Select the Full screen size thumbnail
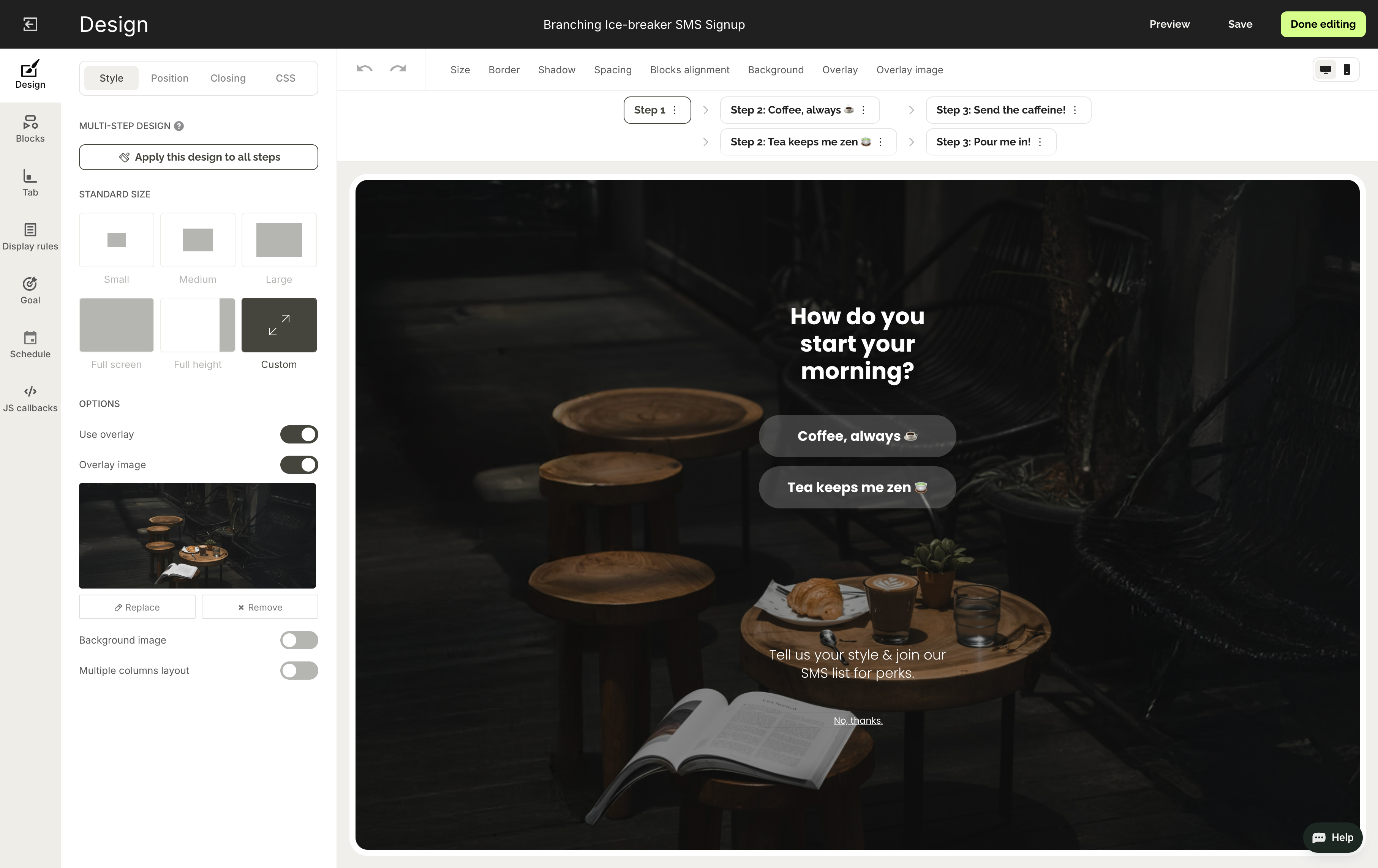This screenshot has height=868, width=1378. [x=116, y=325]
